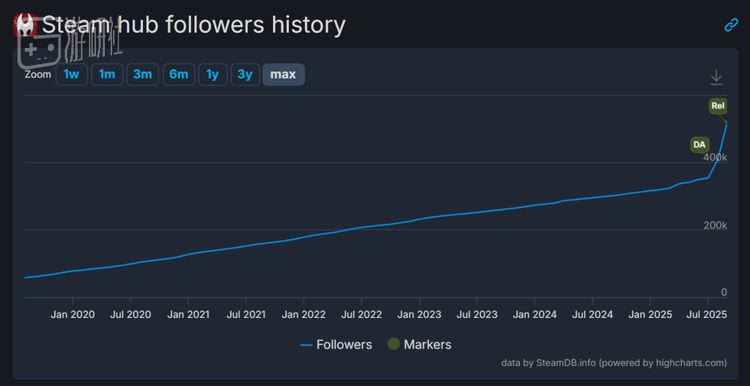Toggle the Followers series in legend

pyautogui.click(x=336, y=344)
